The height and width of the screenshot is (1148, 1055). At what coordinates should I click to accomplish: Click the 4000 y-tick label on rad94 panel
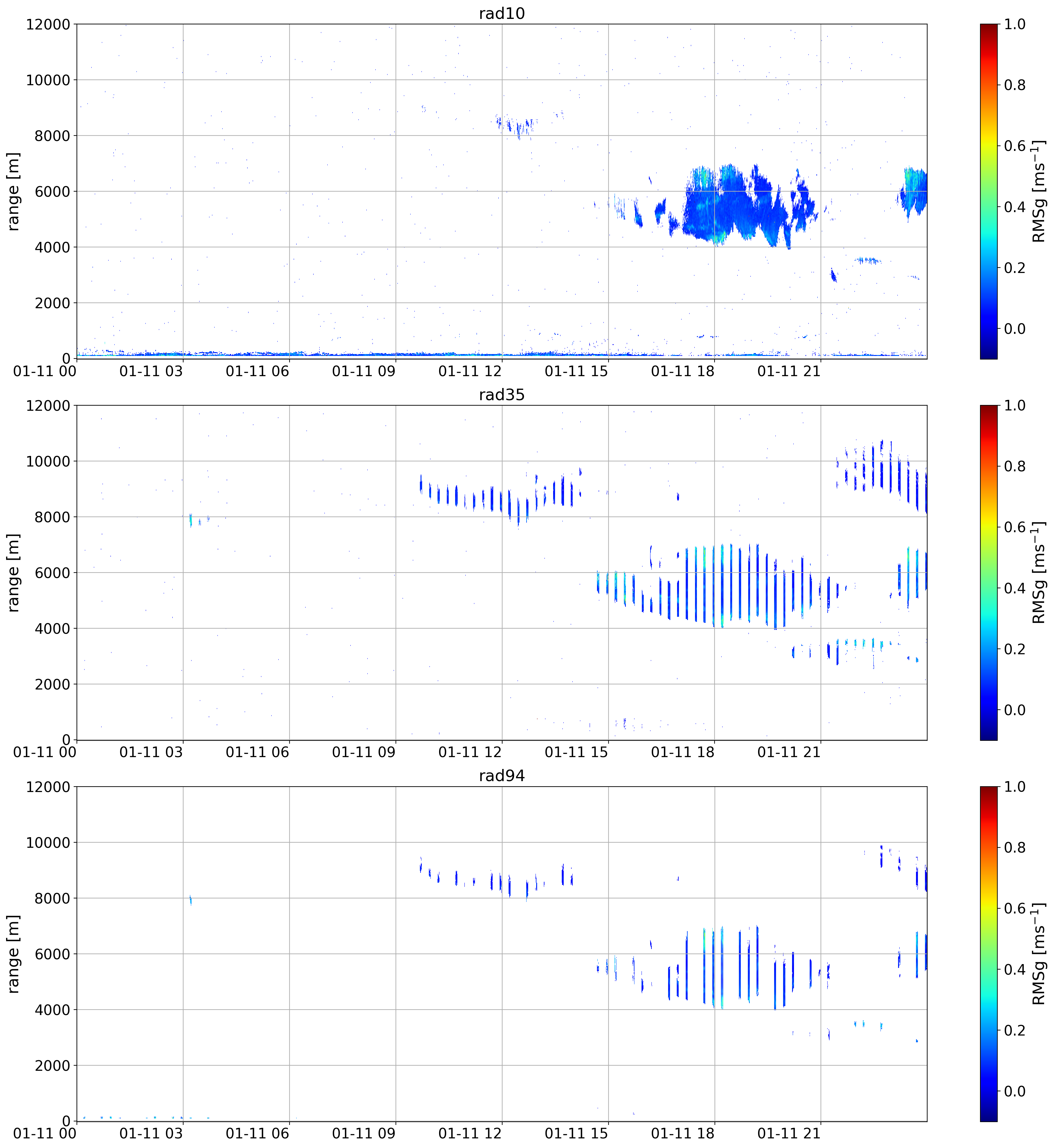click(52, 1010)
